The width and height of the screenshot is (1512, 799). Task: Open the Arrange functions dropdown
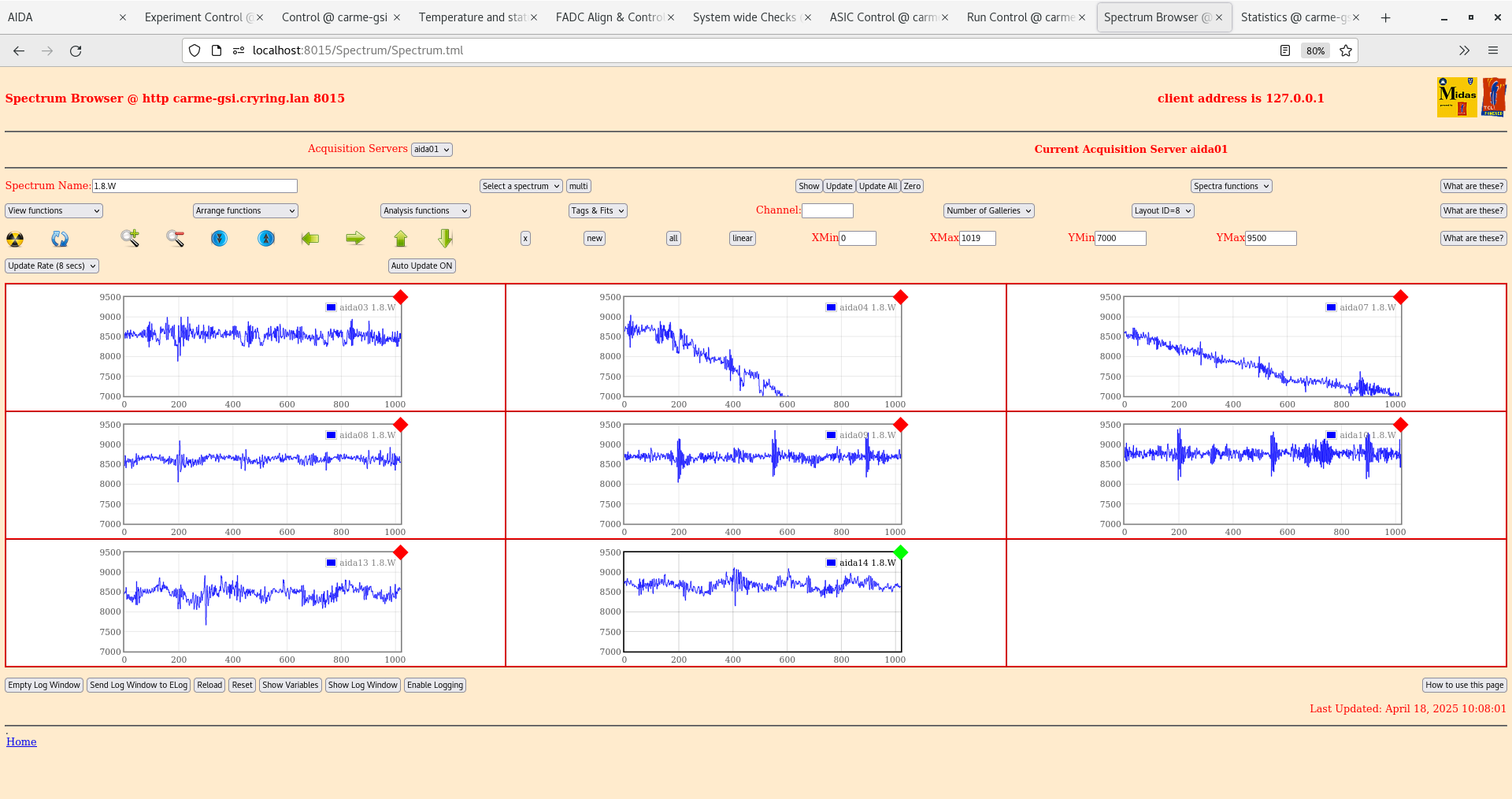(245, 210)
